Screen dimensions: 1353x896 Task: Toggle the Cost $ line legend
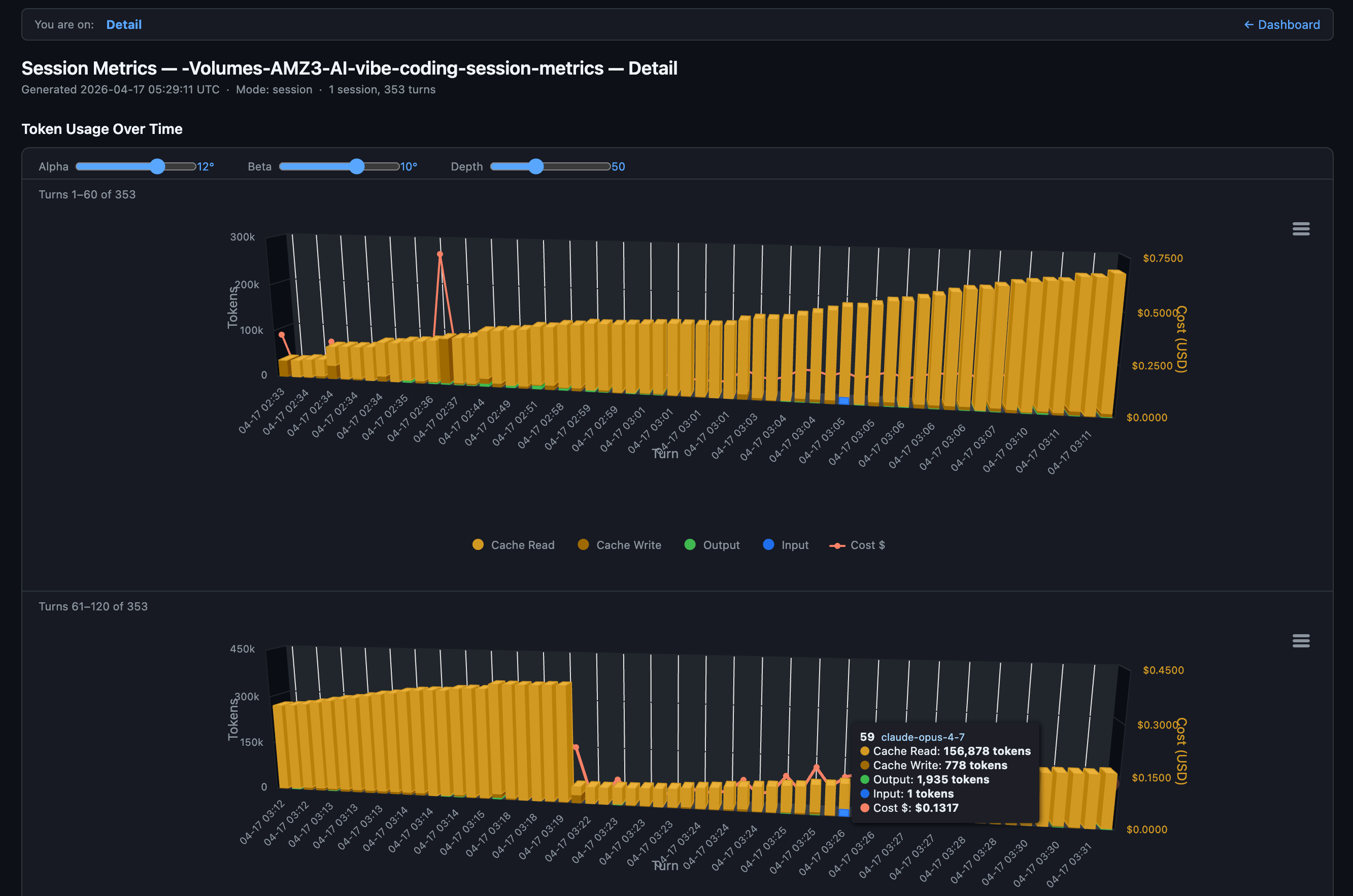pos(867,545)
